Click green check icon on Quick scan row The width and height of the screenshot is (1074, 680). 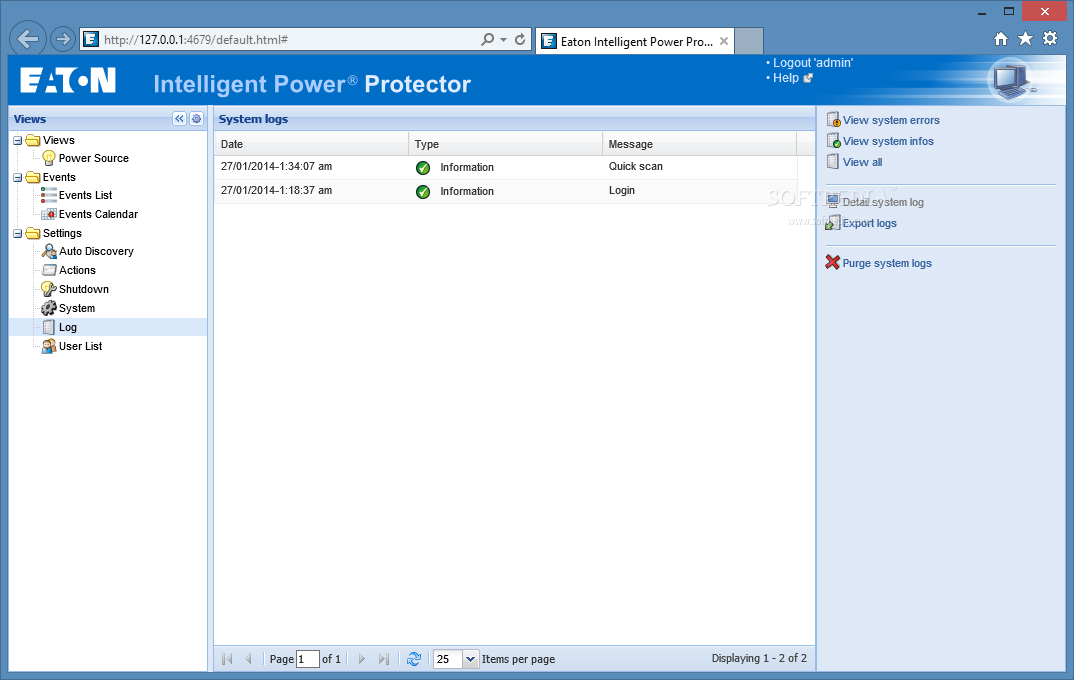pos(423,168)
